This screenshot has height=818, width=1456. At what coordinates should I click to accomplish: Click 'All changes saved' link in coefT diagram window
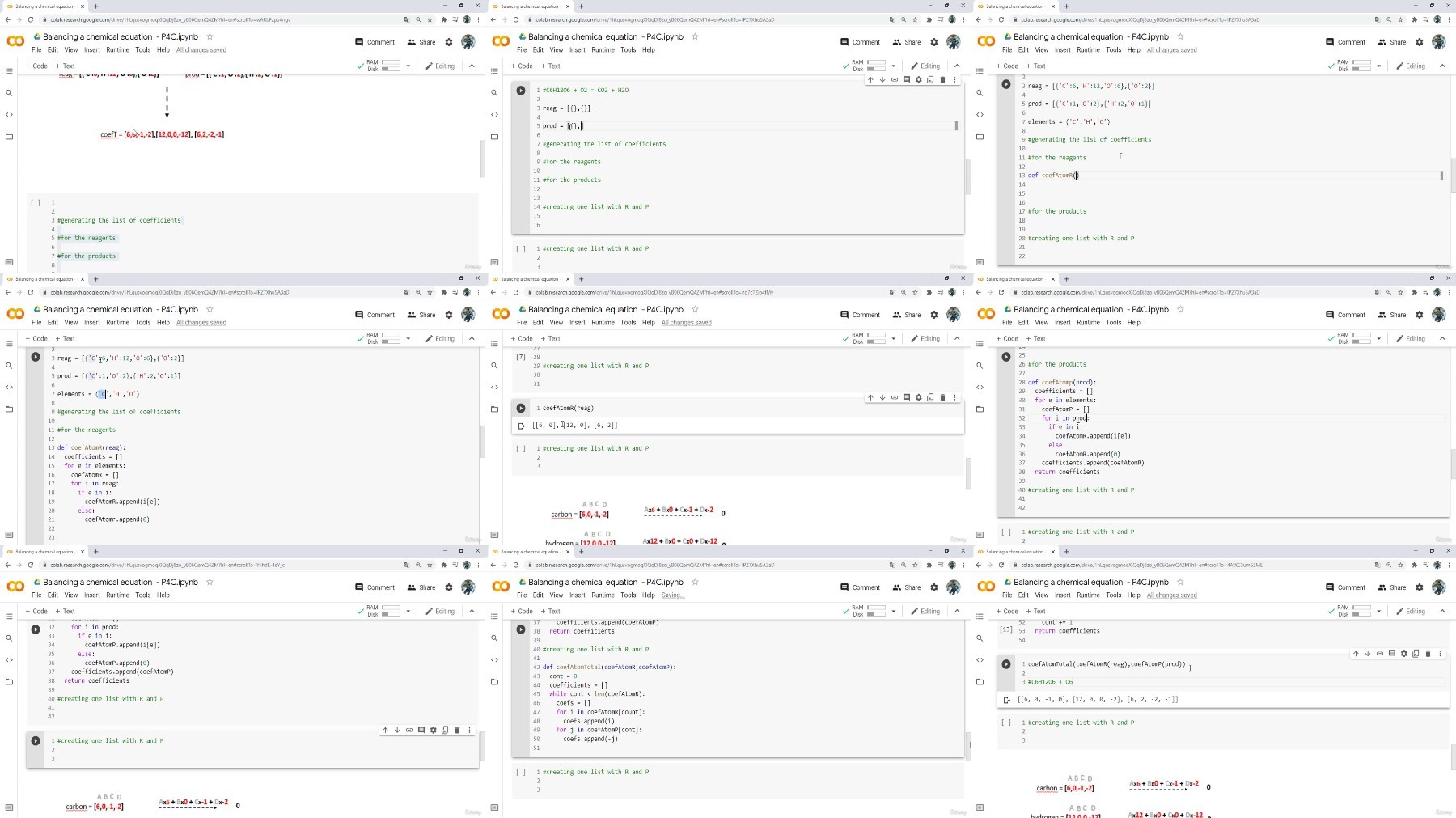tap(201, 49)
